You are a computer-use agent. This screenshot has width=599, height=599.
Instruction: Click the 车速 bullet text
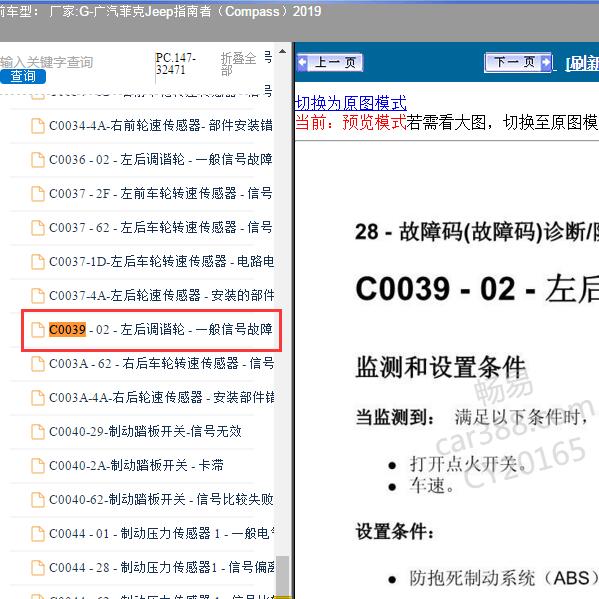(432, 486)
